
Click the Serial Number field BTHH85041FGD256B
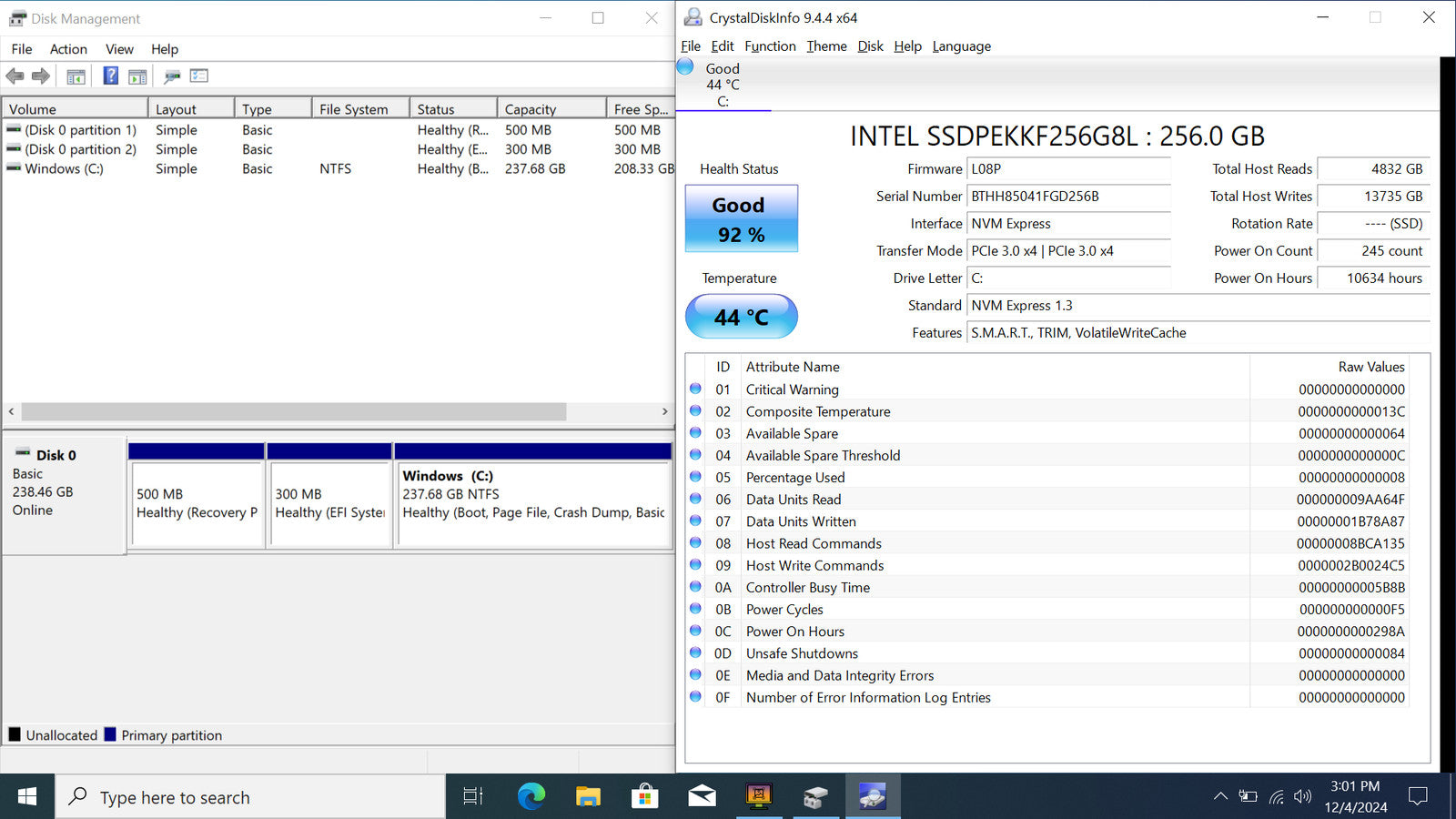point(1068,197)
